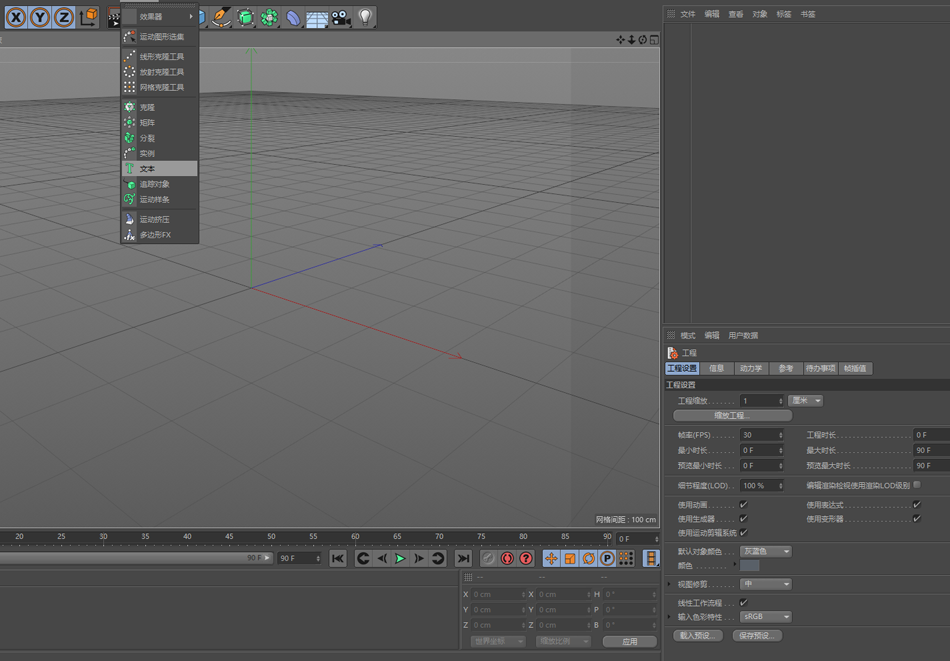This screenshot has height=661, width=950.
Task: Click the green play forward button
Action: tap(400, 559)
